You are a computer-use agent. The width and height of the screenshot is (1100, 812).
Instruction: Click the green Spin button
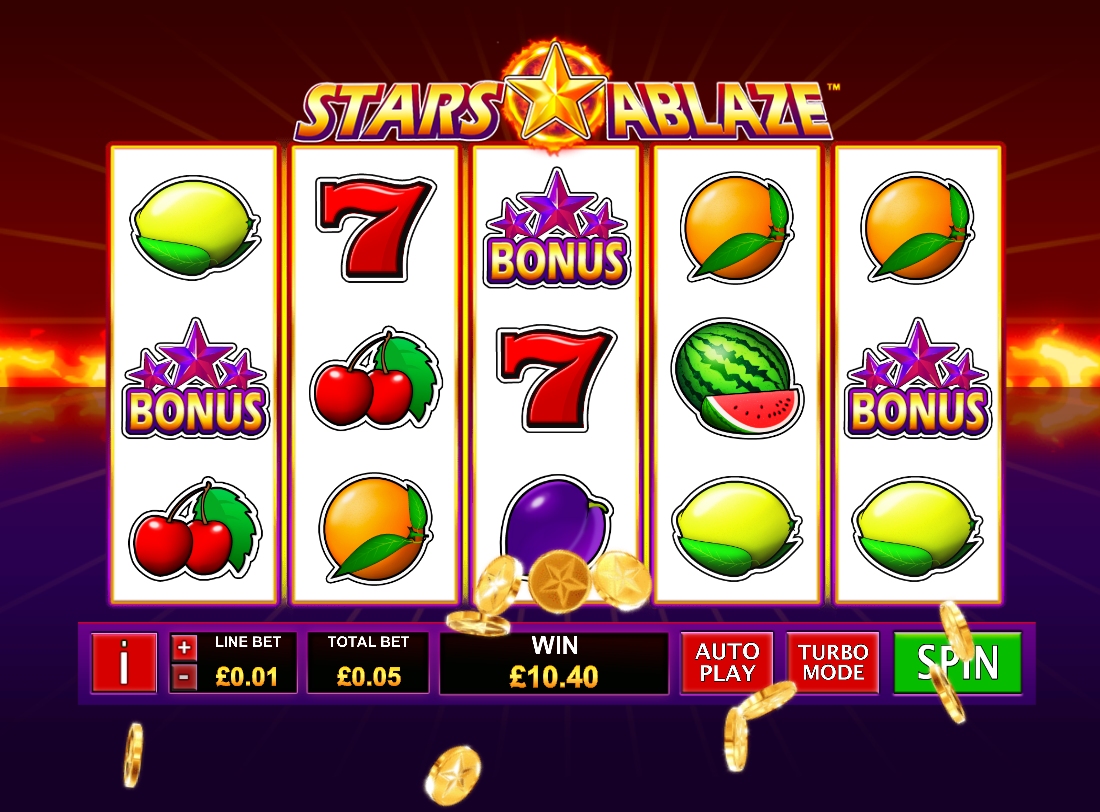tap(958, 663)
